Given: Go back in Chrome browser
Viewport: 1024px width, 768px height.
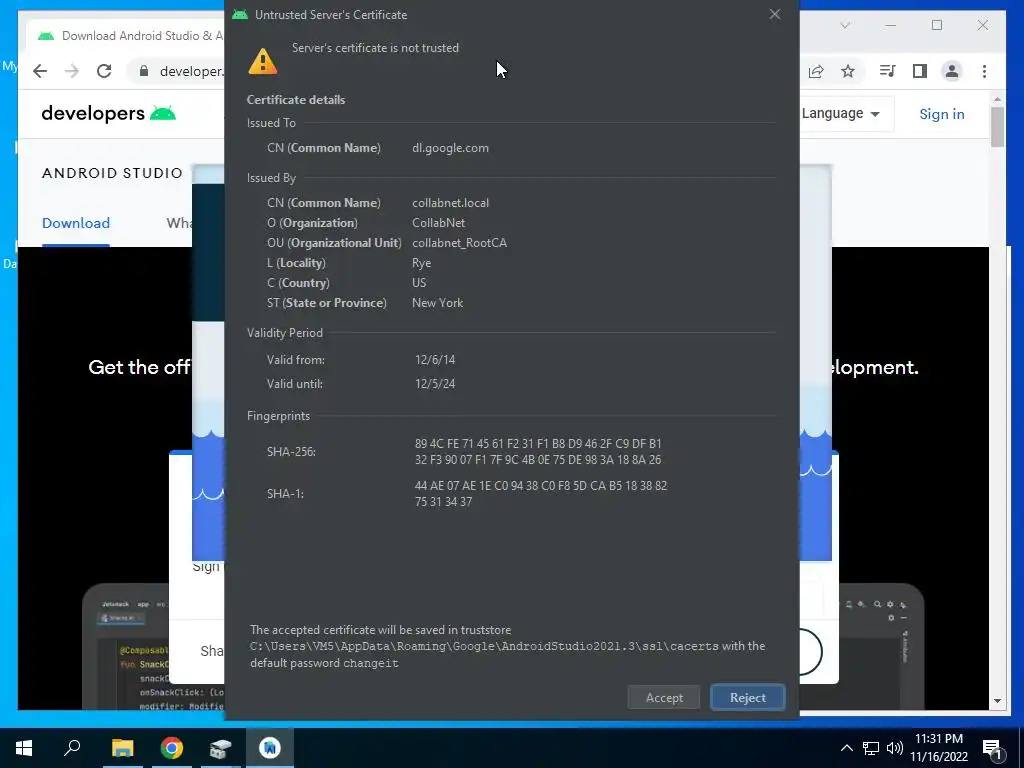Looking at the screenshot, I should (x=40, y=71).
